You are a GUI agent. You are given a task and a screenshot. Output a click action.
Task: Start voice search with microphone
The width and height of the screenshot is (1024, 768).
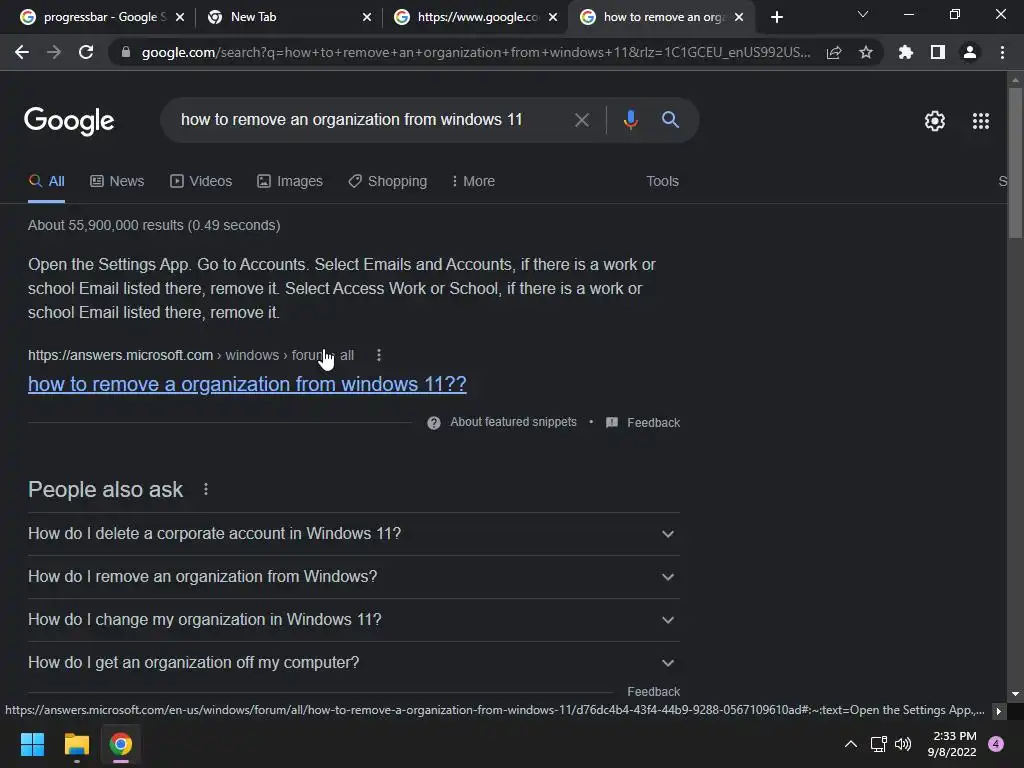point(630,120)
